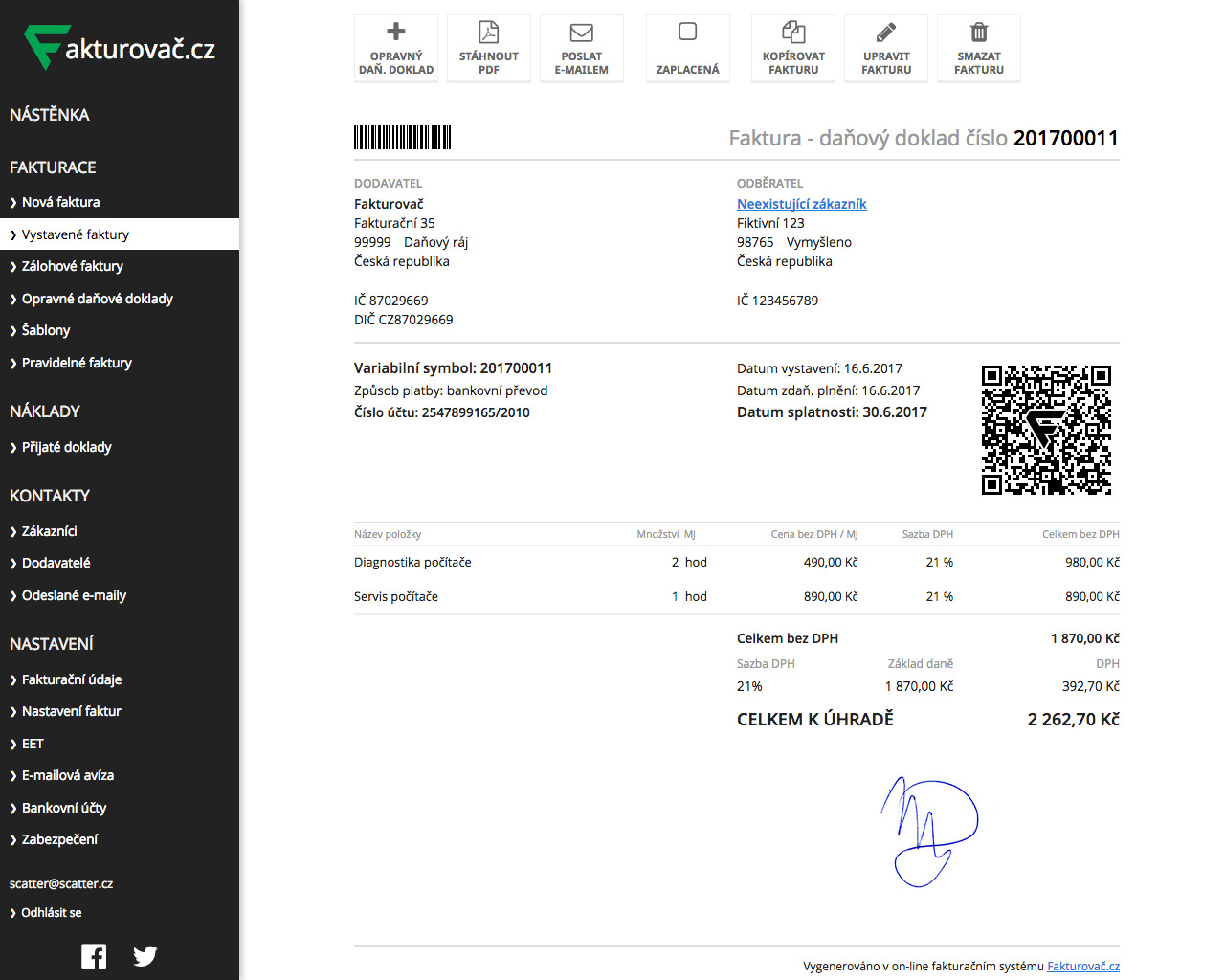Open the Fakturovač.cz logo in the sidebar
Screen dimensions: 1225x980
pyautogui.click(x=120, y=46)
